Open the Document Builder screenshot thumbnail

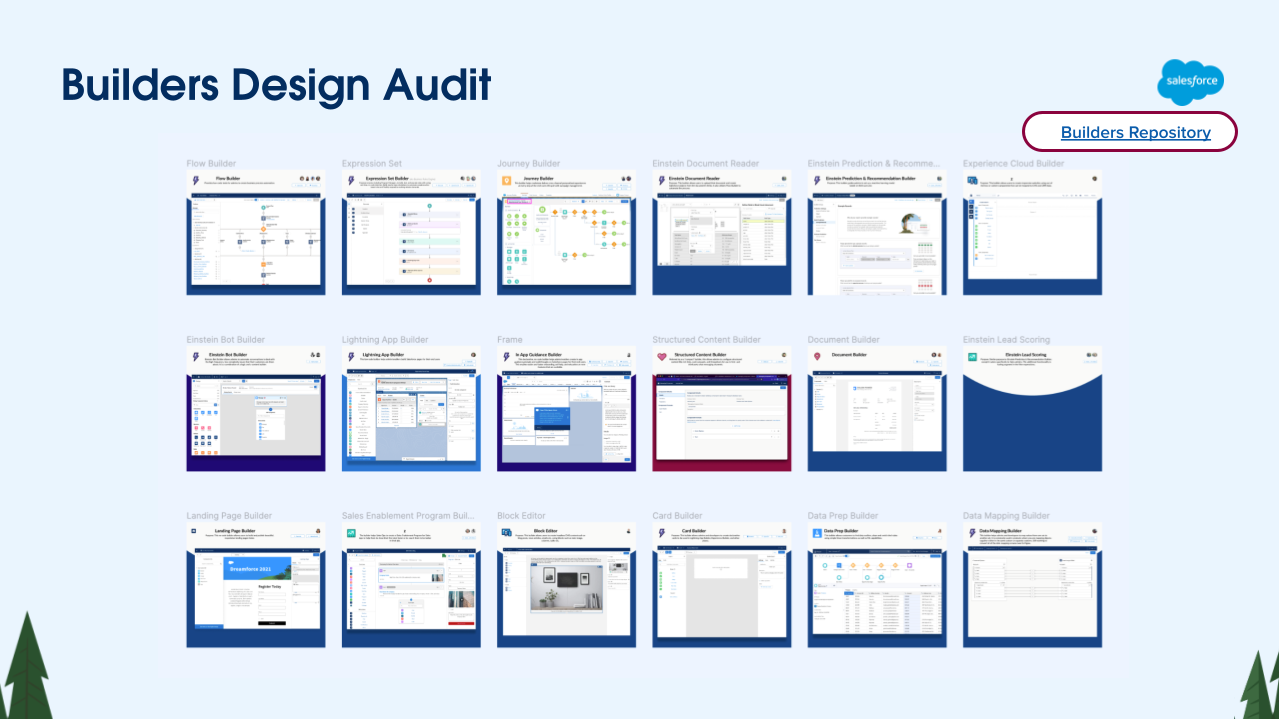877,409
